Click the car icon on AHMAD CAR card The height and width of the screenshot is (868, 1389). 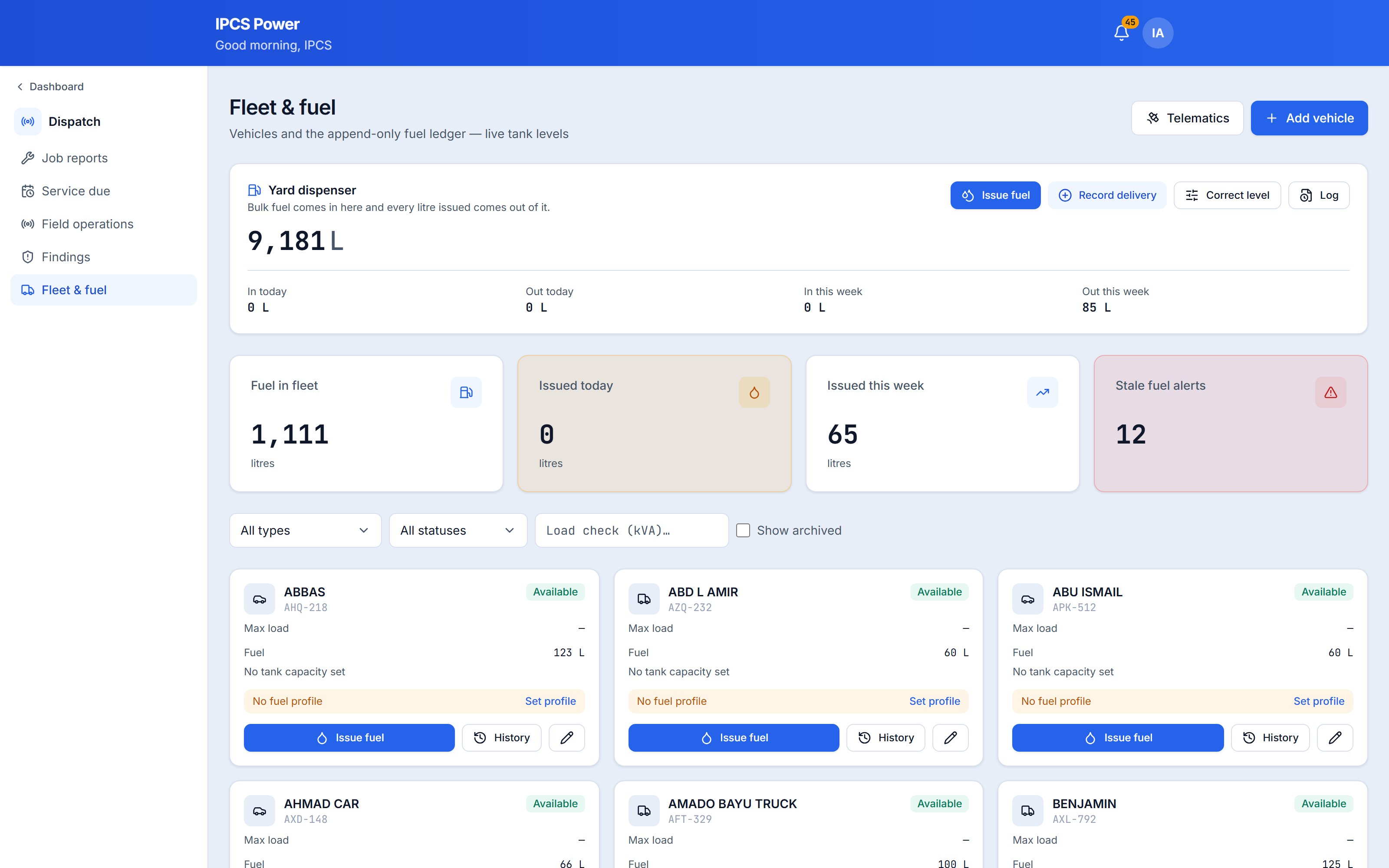pyautogui.click(x=260, y=811)
